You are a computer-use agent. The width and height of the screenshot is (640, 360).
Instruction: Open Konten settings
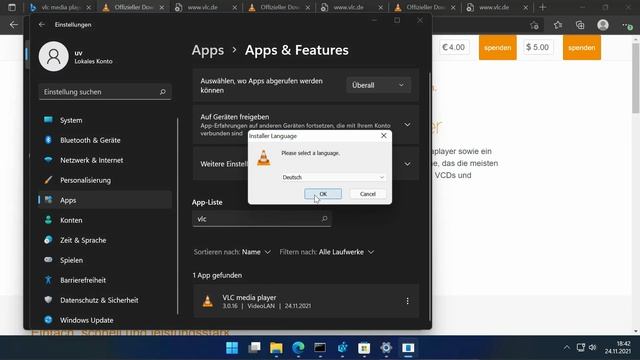104,220
